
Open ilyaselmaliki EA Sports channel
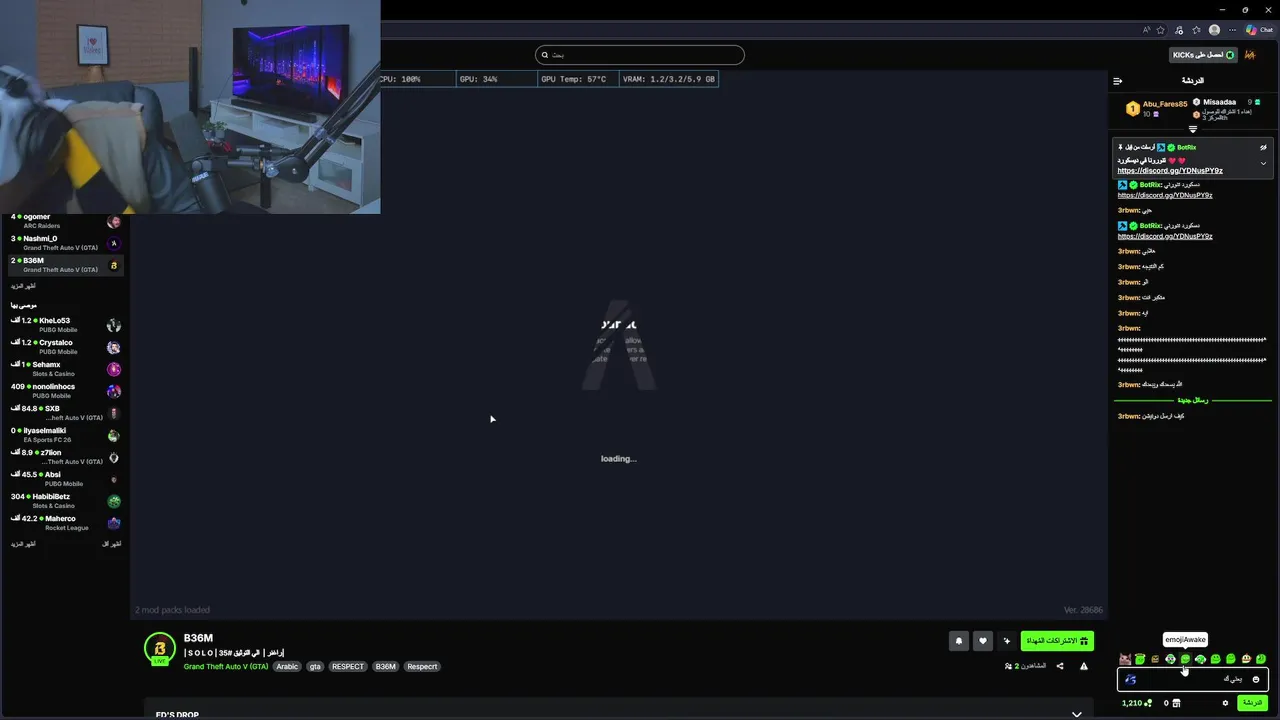(65, 435)
